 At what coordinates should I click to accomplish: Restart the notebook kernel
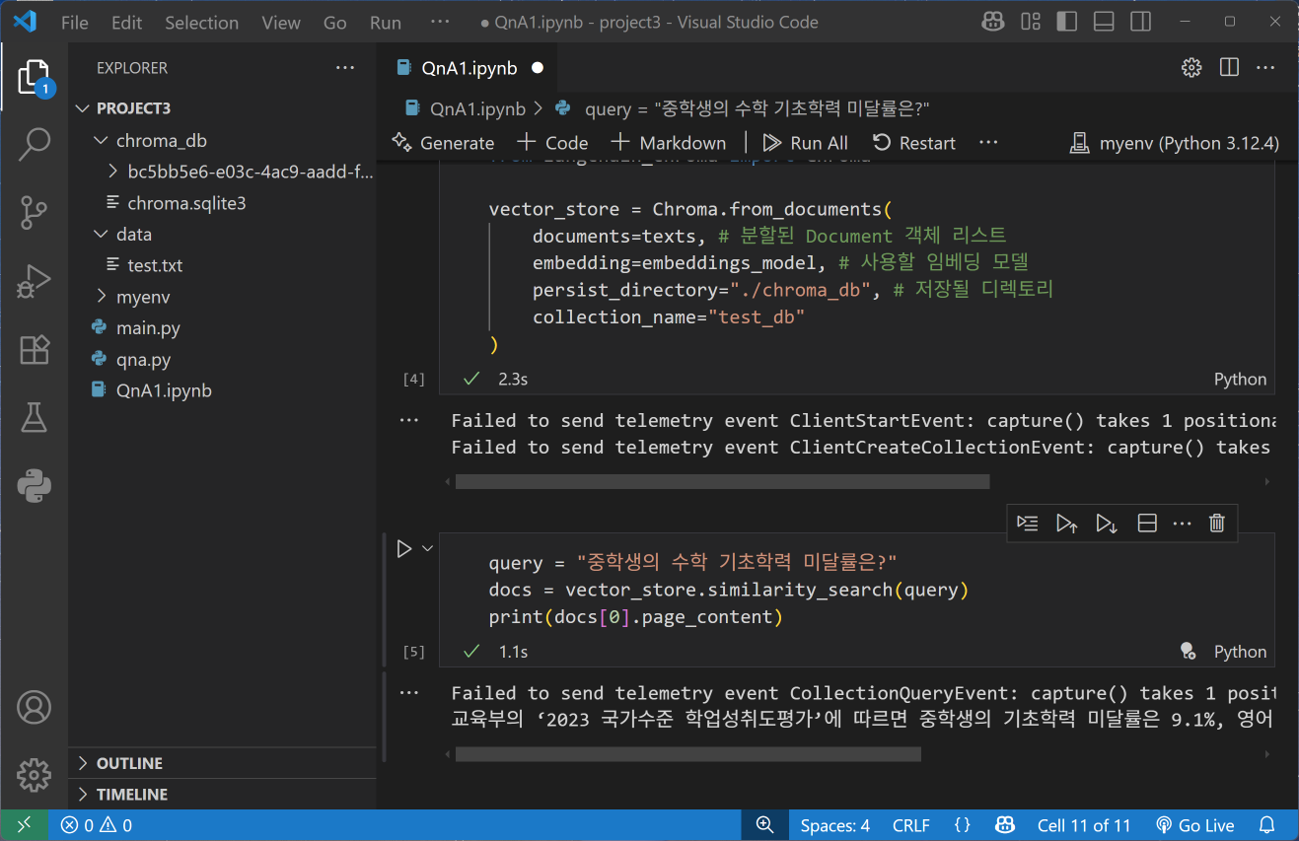(914, 143)
